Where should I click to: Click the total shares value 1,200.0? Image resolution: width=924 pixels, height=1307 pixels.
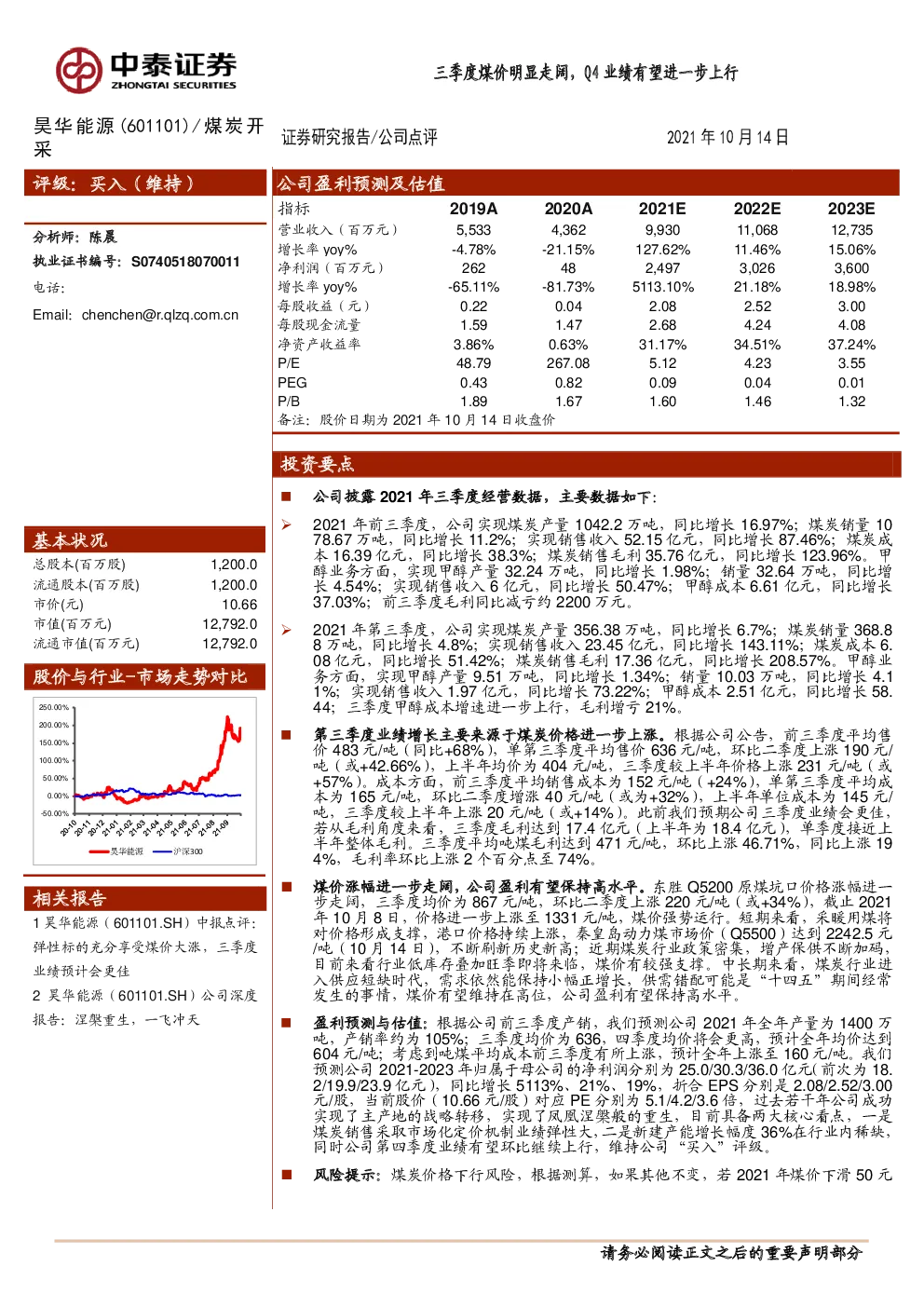click(234, 565)
